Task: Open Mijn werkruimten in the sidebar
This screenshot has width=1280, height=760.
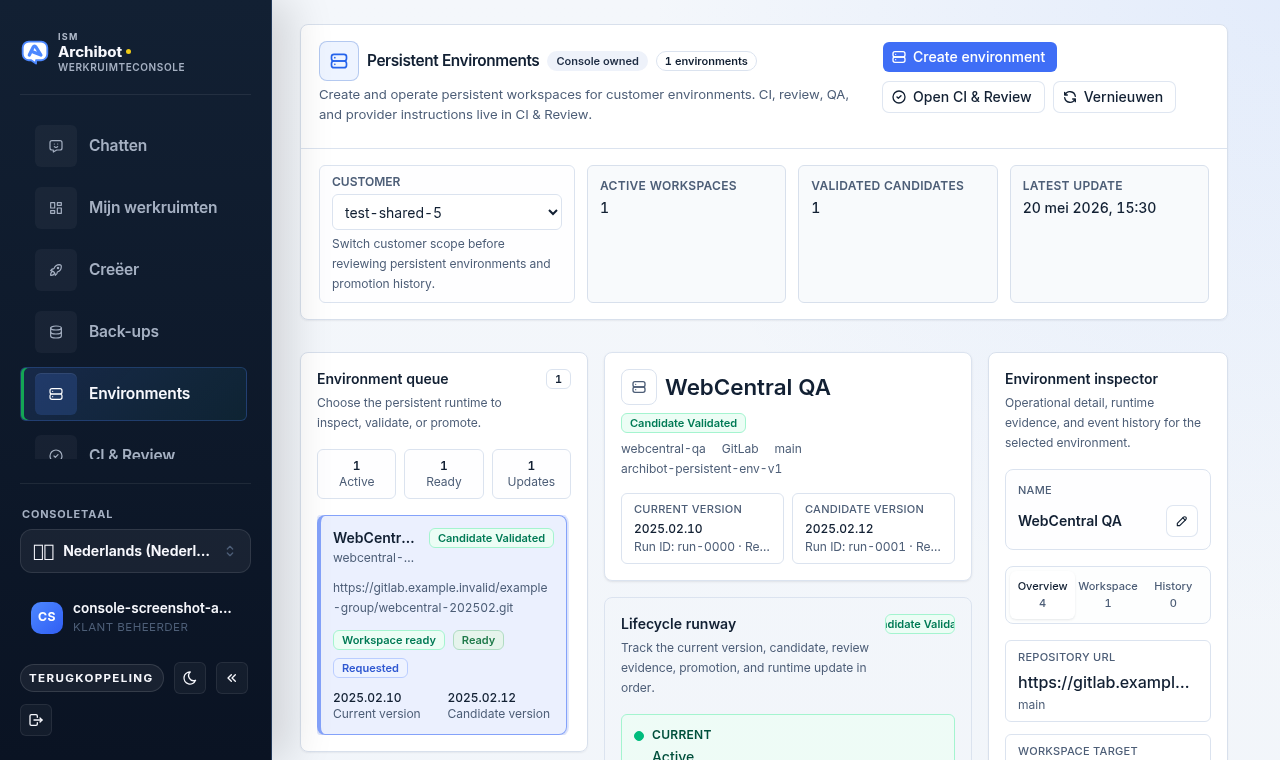Action: click(x=134, y=208)
